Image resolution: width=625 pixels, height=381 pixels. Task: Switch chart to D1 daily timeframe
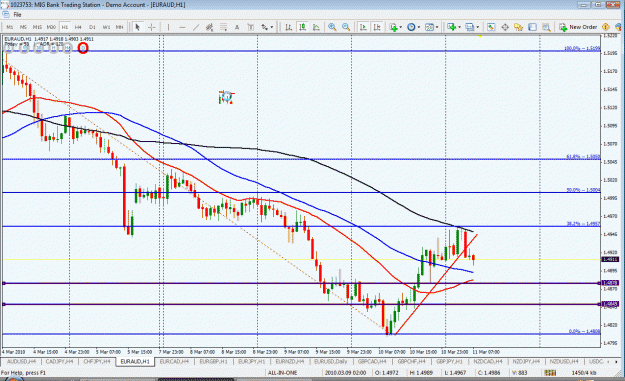coord(92,27)
